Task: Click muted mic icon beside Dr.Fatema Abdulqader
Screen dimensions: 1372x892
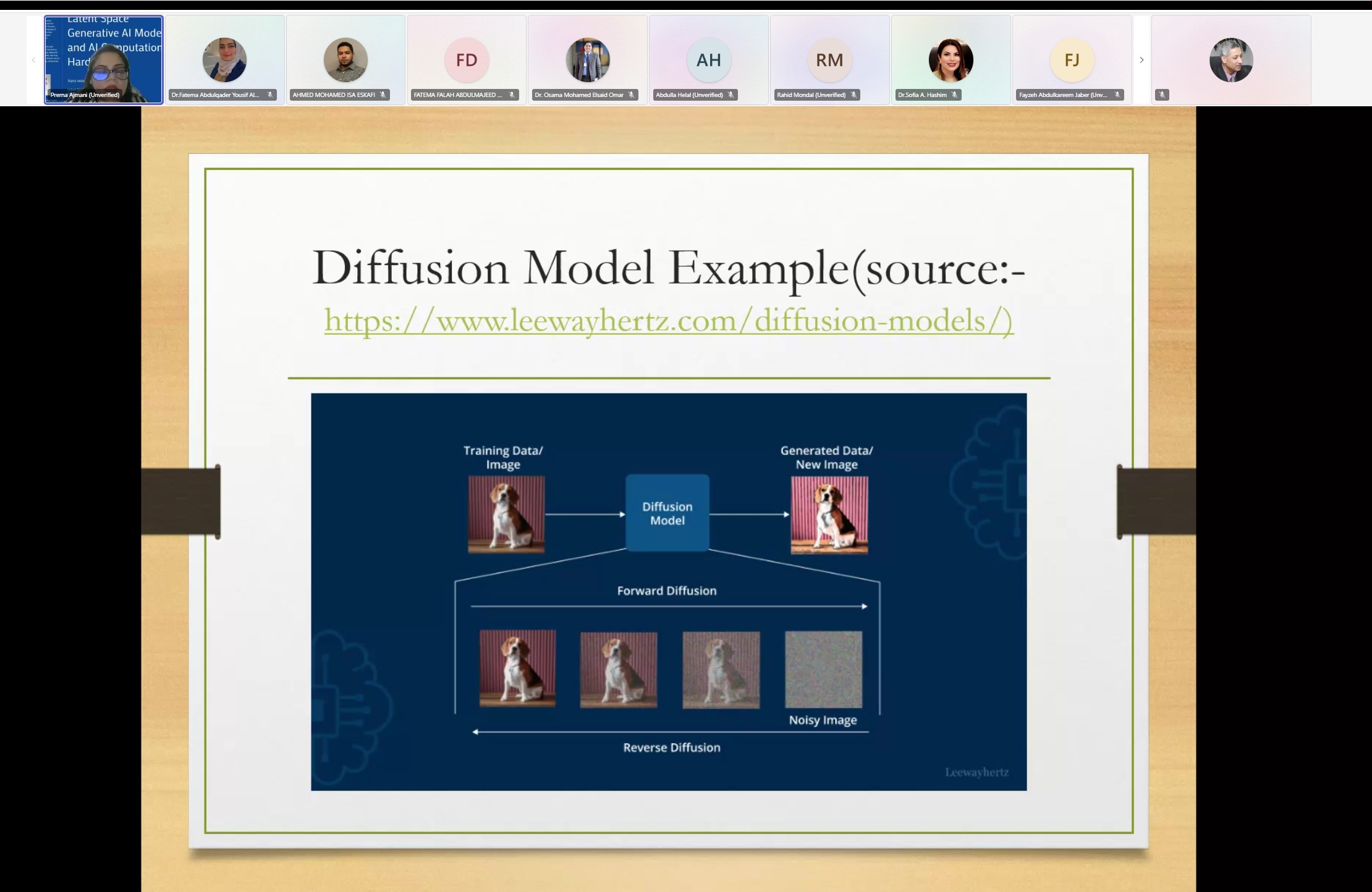Action: [270, 95]
